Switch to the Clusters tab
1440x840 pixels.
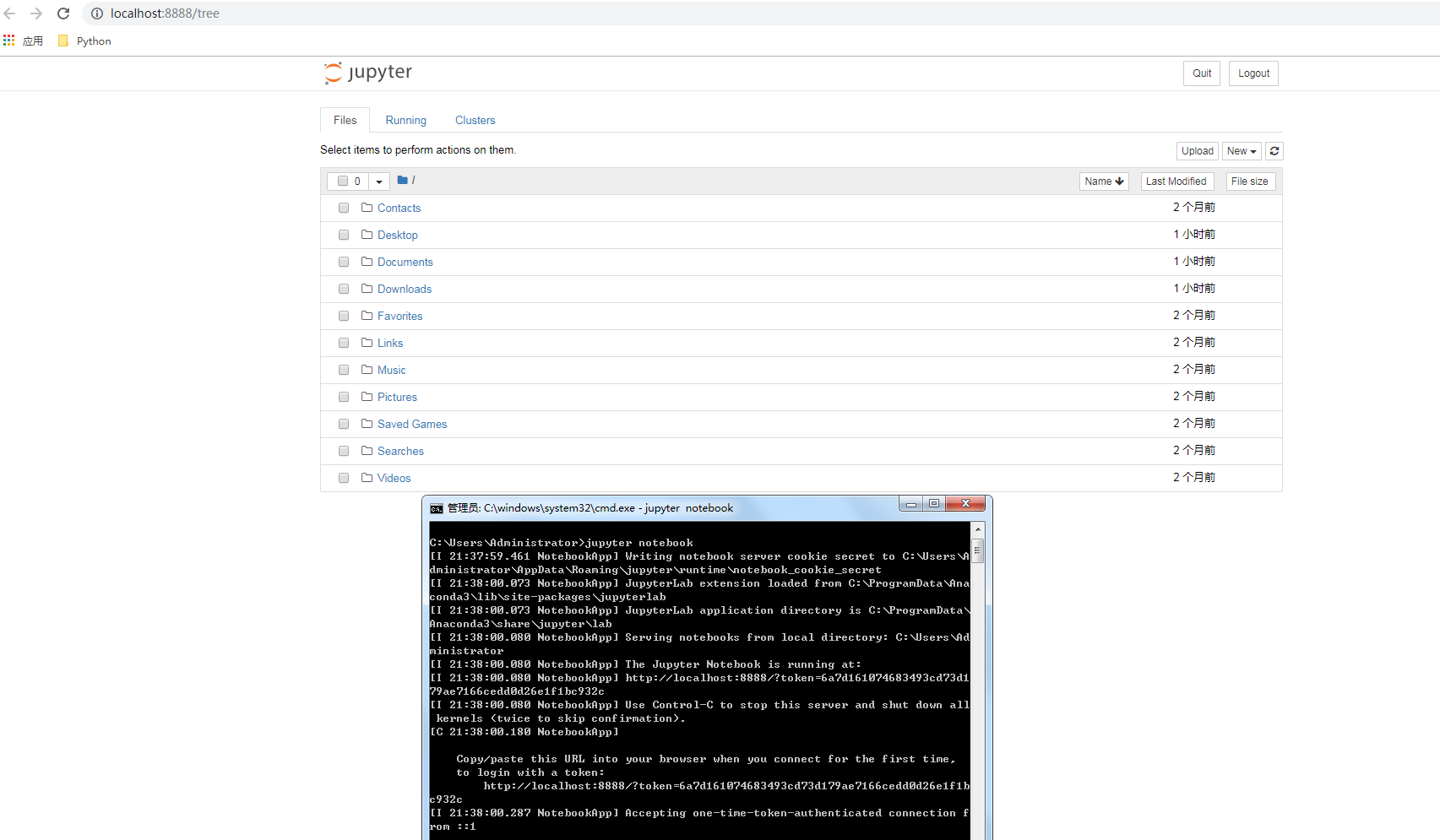[x=475, y=120]
